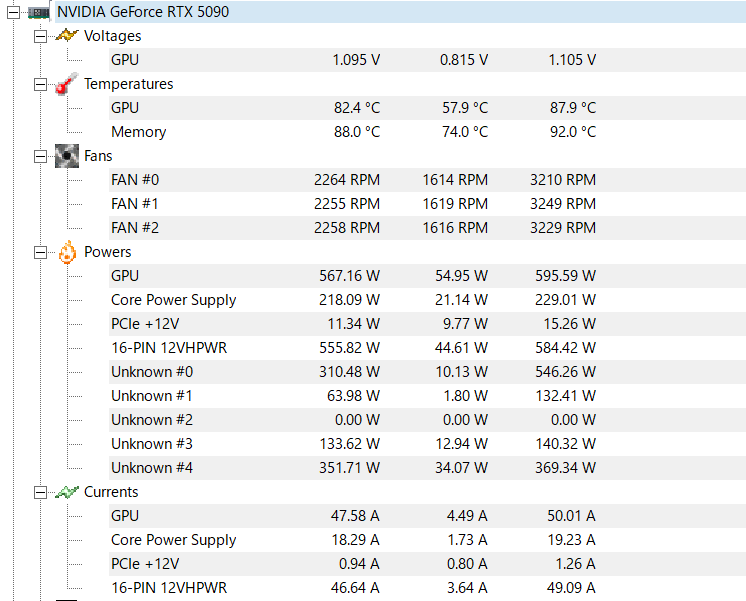
Task: Click 16-PIN 12VHPWR power 555.82 W
Action: pyautogui.click(x=349, y=348)
